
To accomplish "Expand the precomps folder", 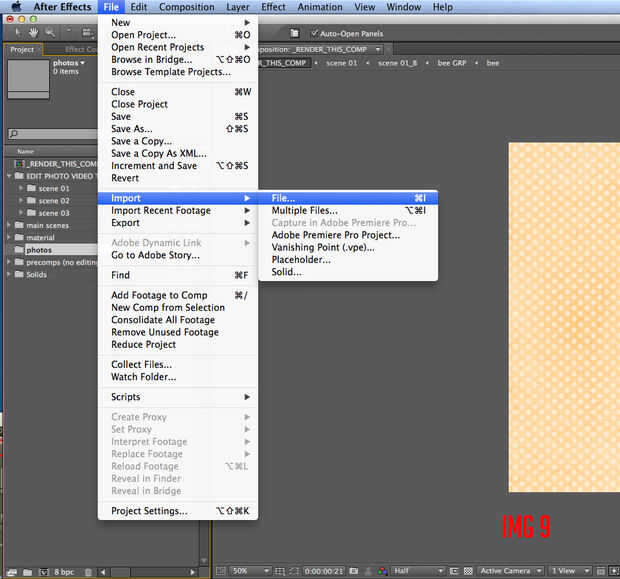I will 9,262.
